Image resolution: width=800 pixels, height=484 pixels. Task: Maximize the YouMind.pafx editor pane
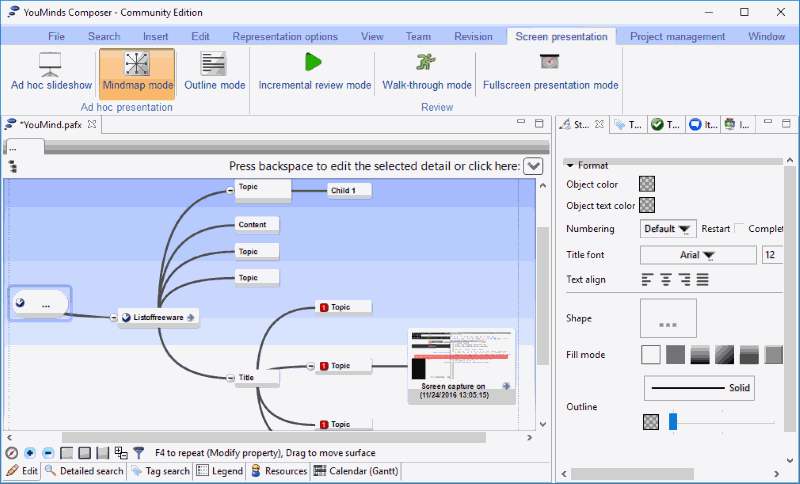[539, 123]
